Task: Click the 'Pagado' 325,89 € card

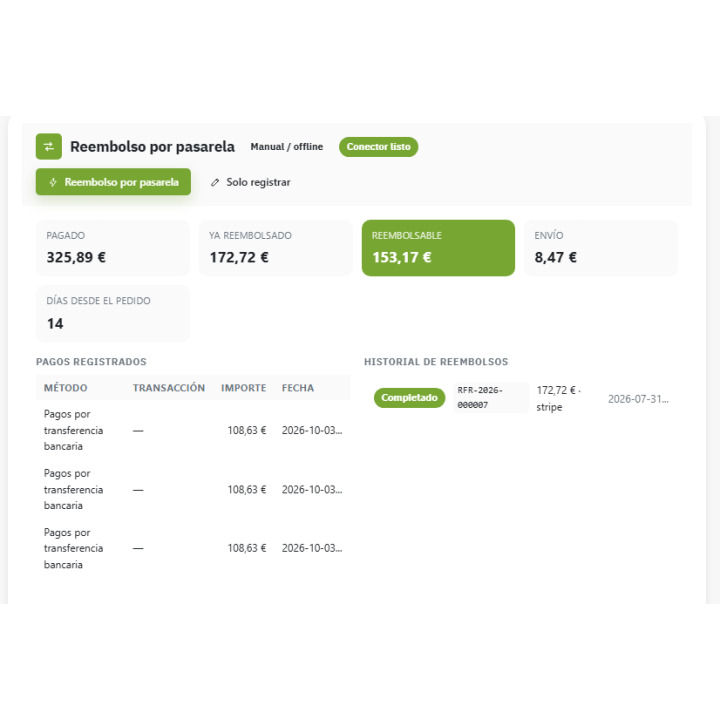Action: 112,248
